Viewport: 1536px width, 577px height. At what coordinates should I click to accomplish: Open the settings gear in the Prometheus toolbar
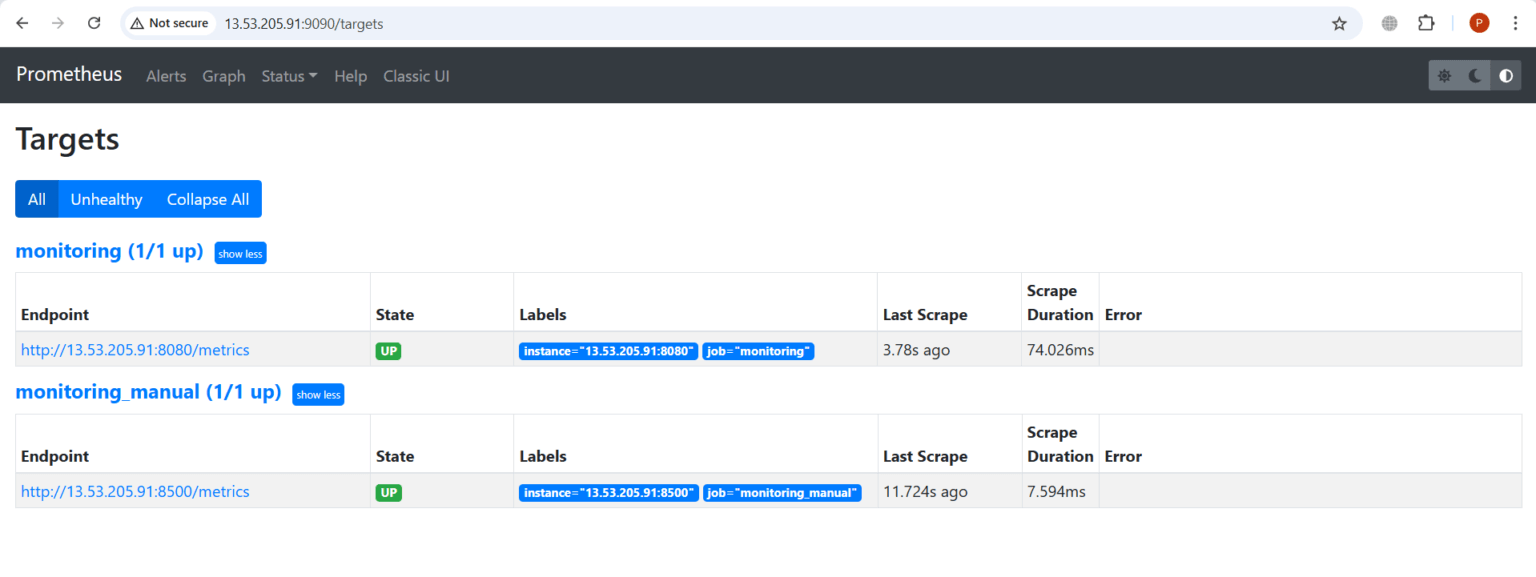[x=1444, y=75]
